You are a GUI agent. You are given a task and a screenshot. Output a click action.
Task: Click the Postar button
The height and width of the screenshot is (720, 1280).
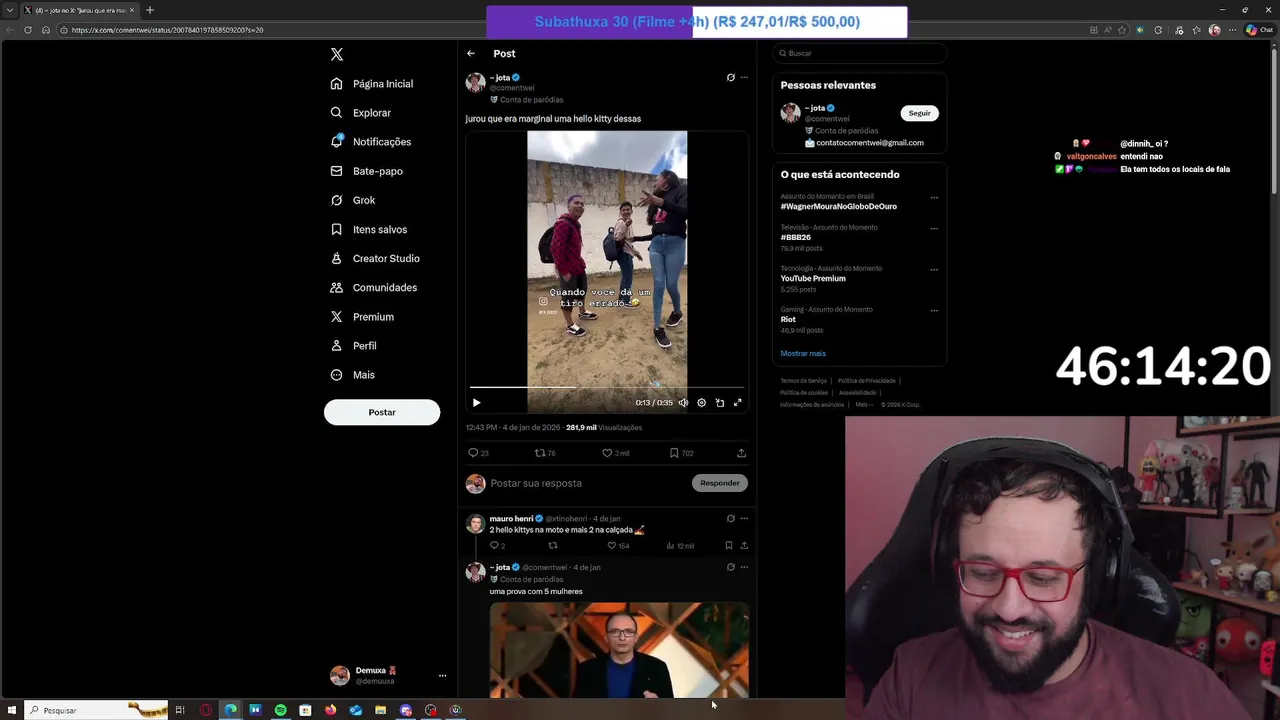382,412
